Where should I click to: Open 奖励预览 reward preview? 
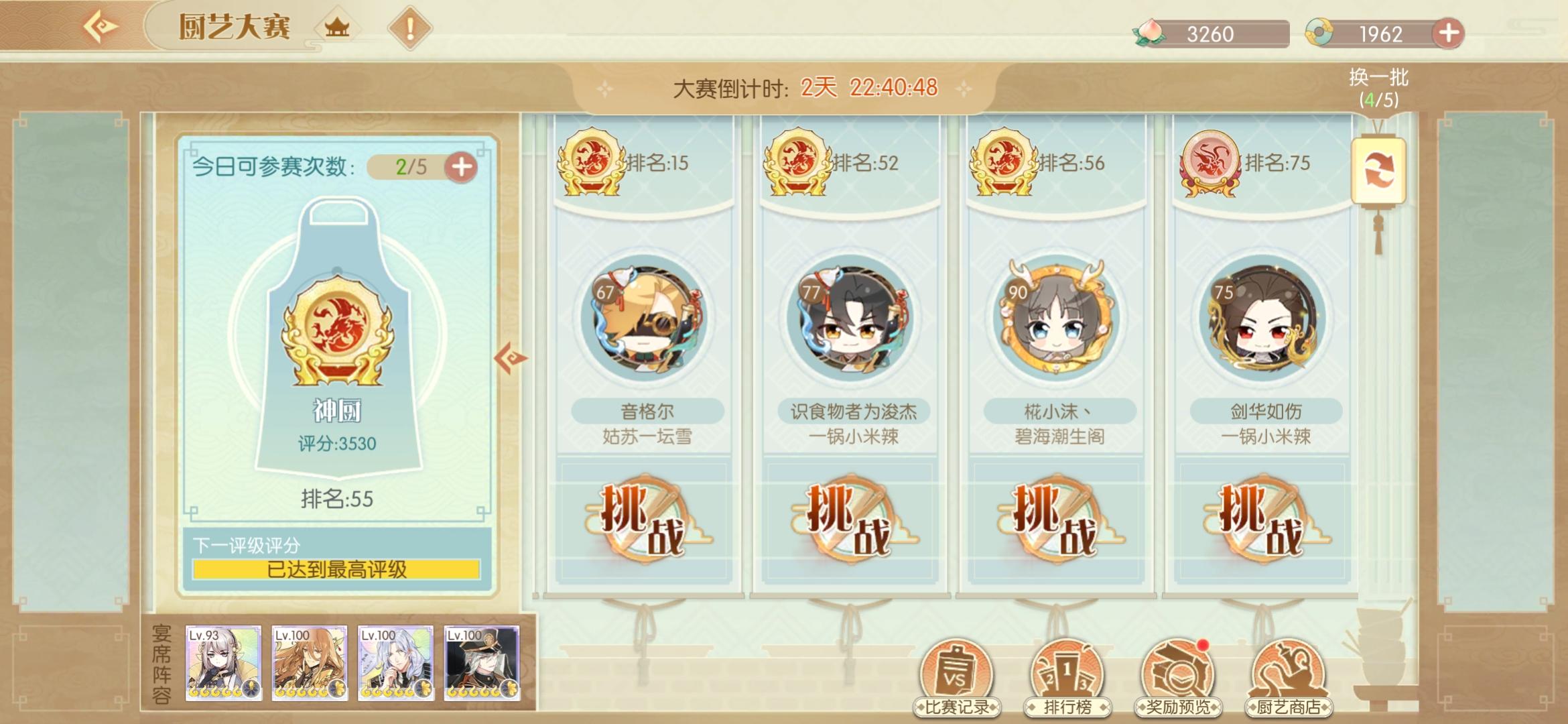coord(1178,678)
